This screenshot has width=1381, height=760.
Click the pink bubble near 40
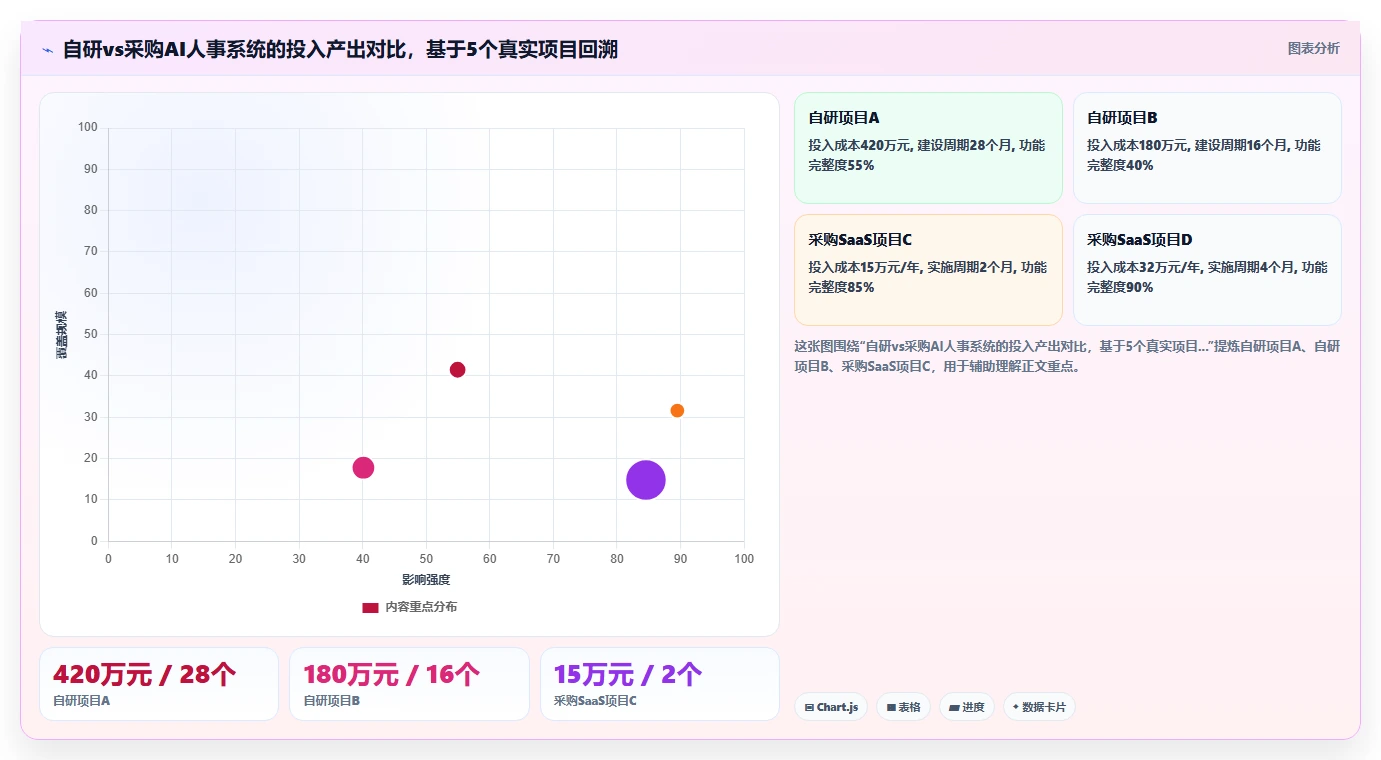point(363,468)
